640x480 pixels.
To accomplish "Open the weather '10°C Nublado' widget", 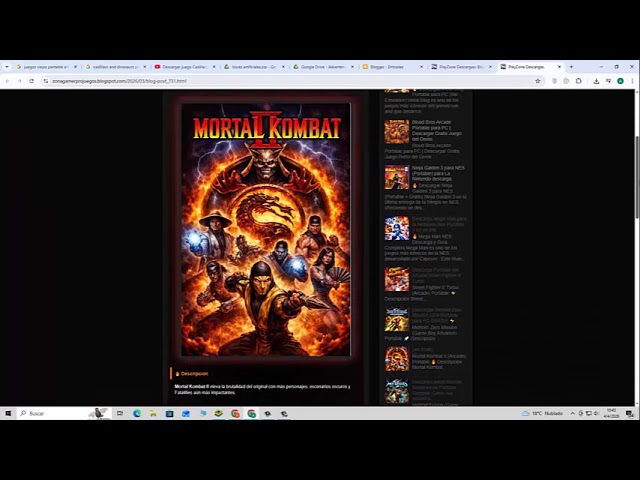I will tap(542, 413).
